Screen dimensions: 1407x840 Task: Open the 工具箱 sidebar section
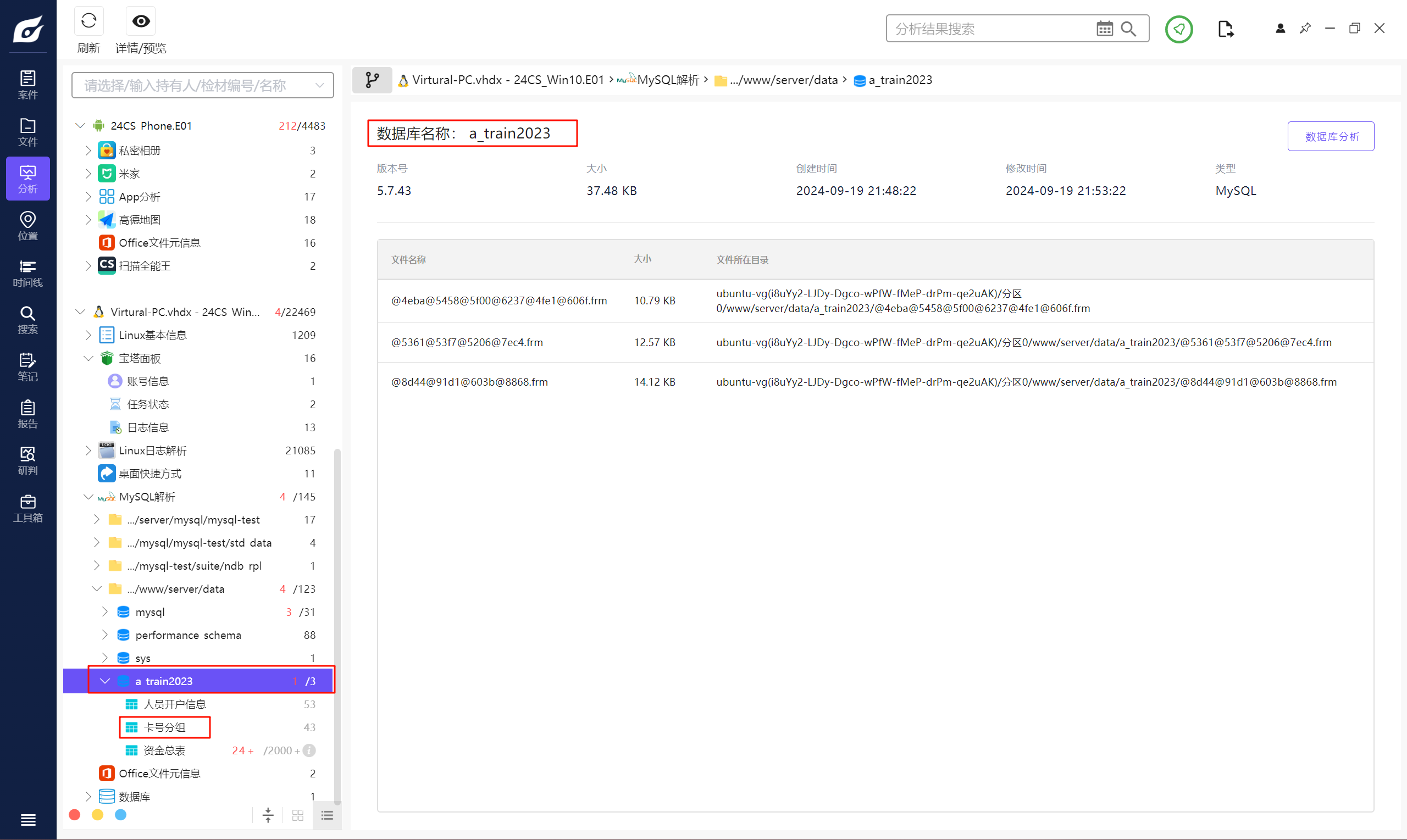[27, 508]
